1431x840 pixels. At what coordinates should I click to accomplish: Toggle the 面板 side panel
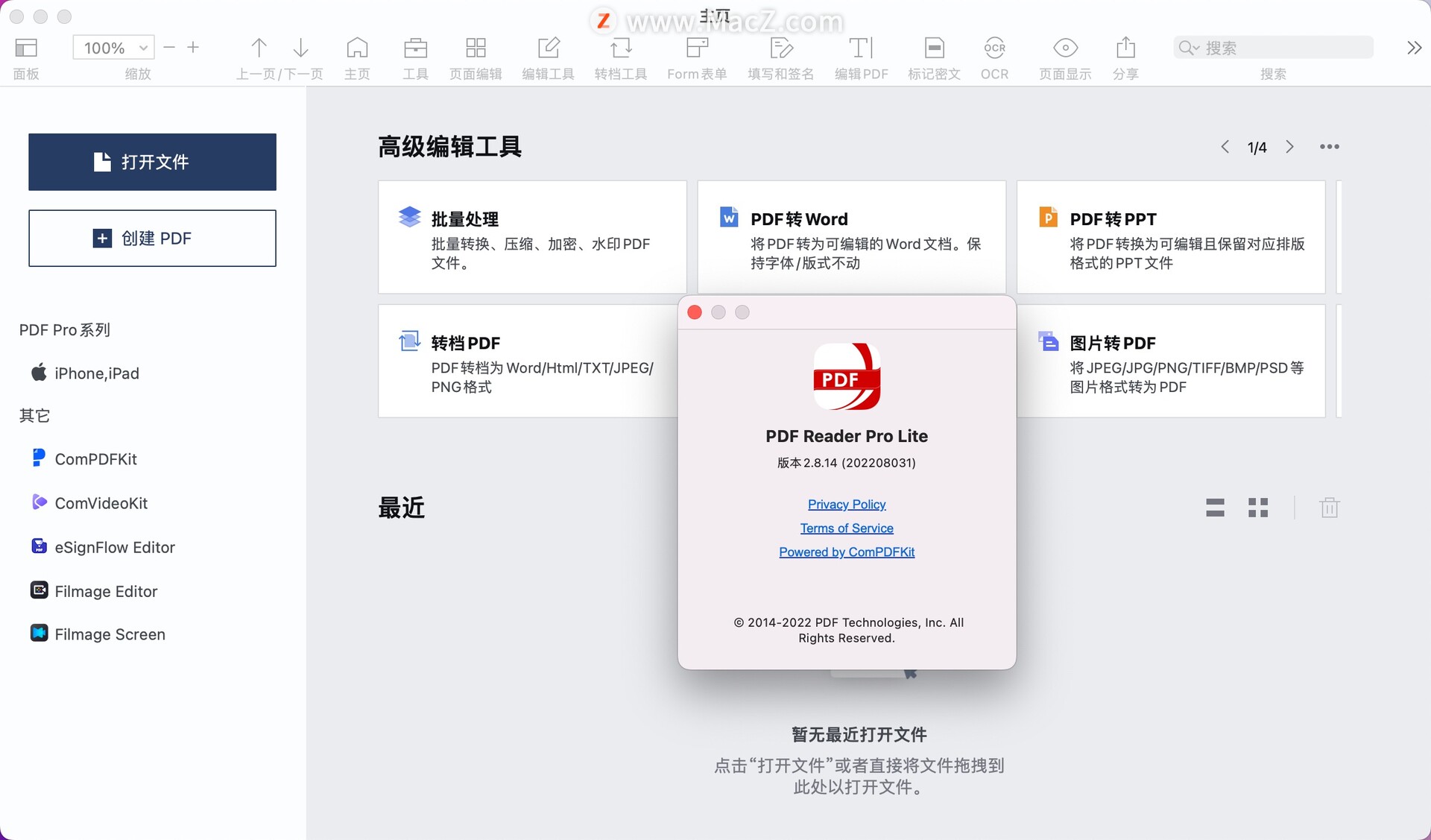coord(26,47)
